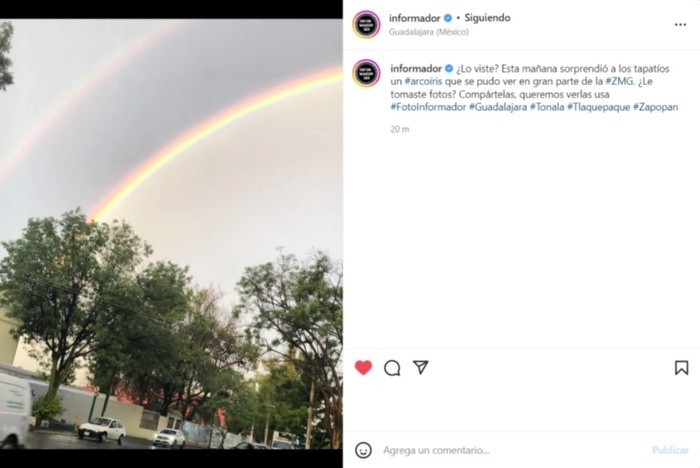The image size is (700, 468).
Task: Open the Guadalajara (México) location link
Action: click(429, 32)
